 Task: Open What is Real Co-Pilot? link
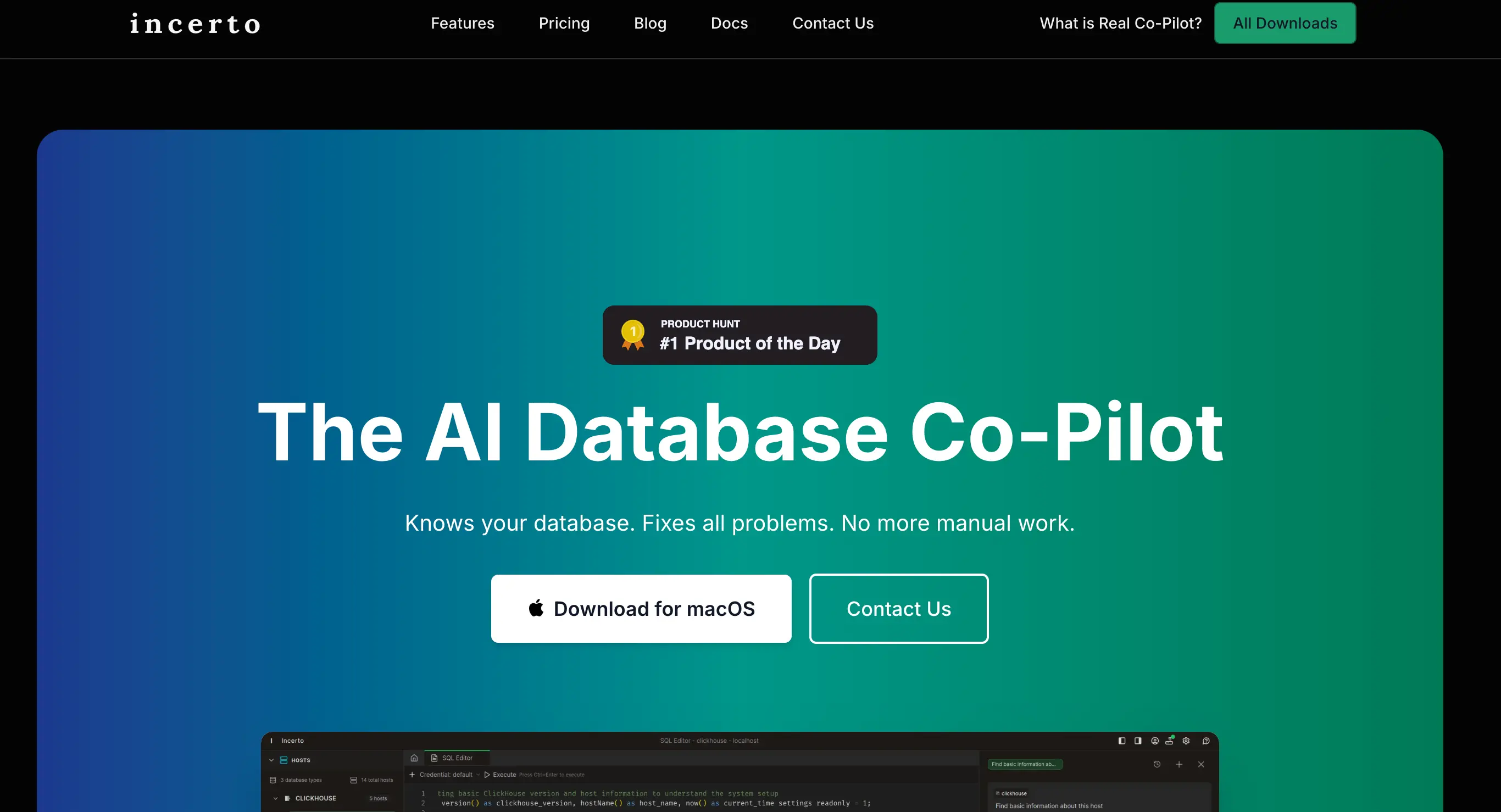(x=1120, y=23)
